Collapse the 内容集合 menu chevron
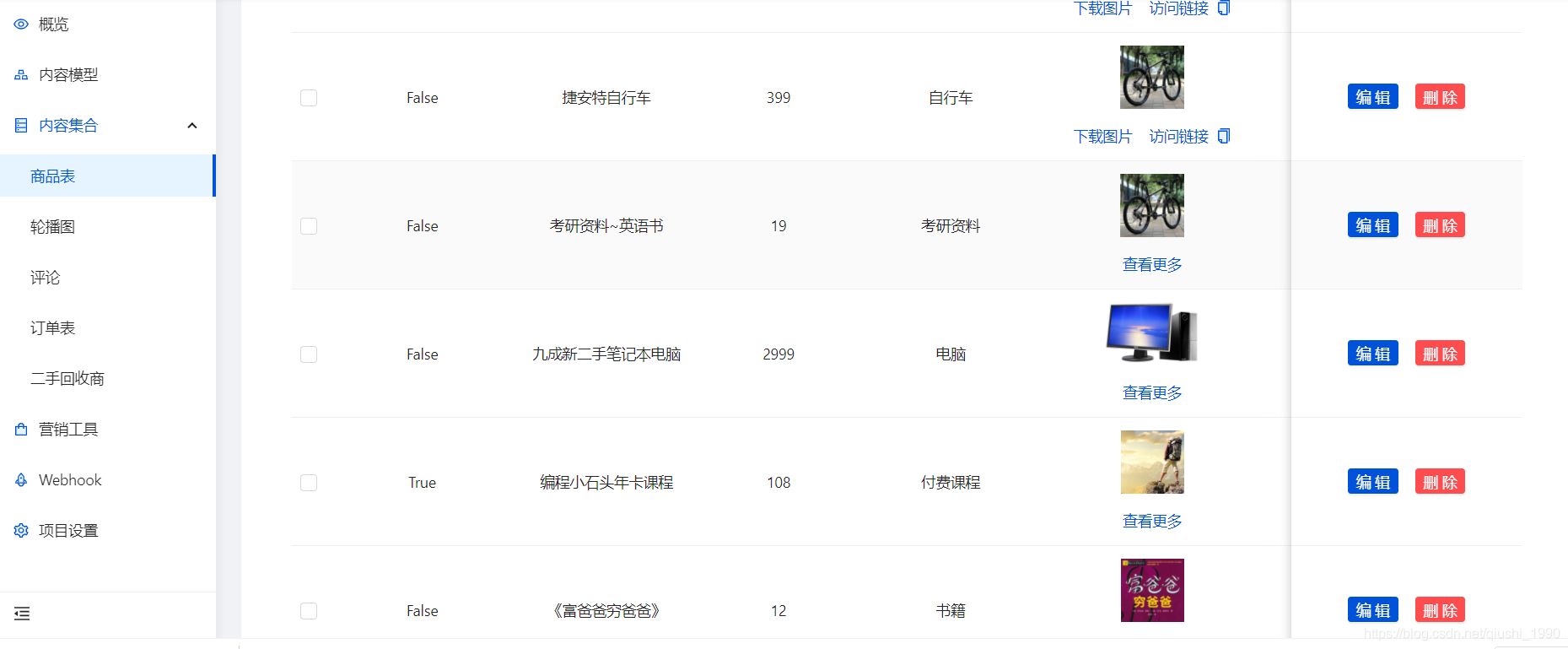Viewport: 1568px width, 649px height. point(192,126)
